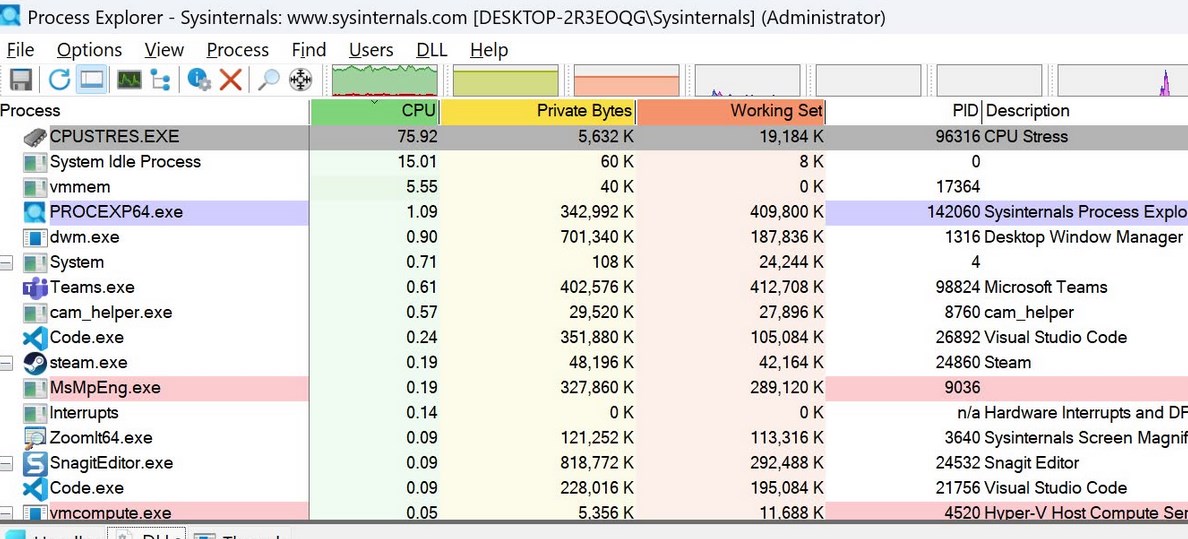Image resolution: width=1188 pixels, height=539 pixels.
Task: Open the File menu
Action: pyautogui.click(x=20, y=50)
